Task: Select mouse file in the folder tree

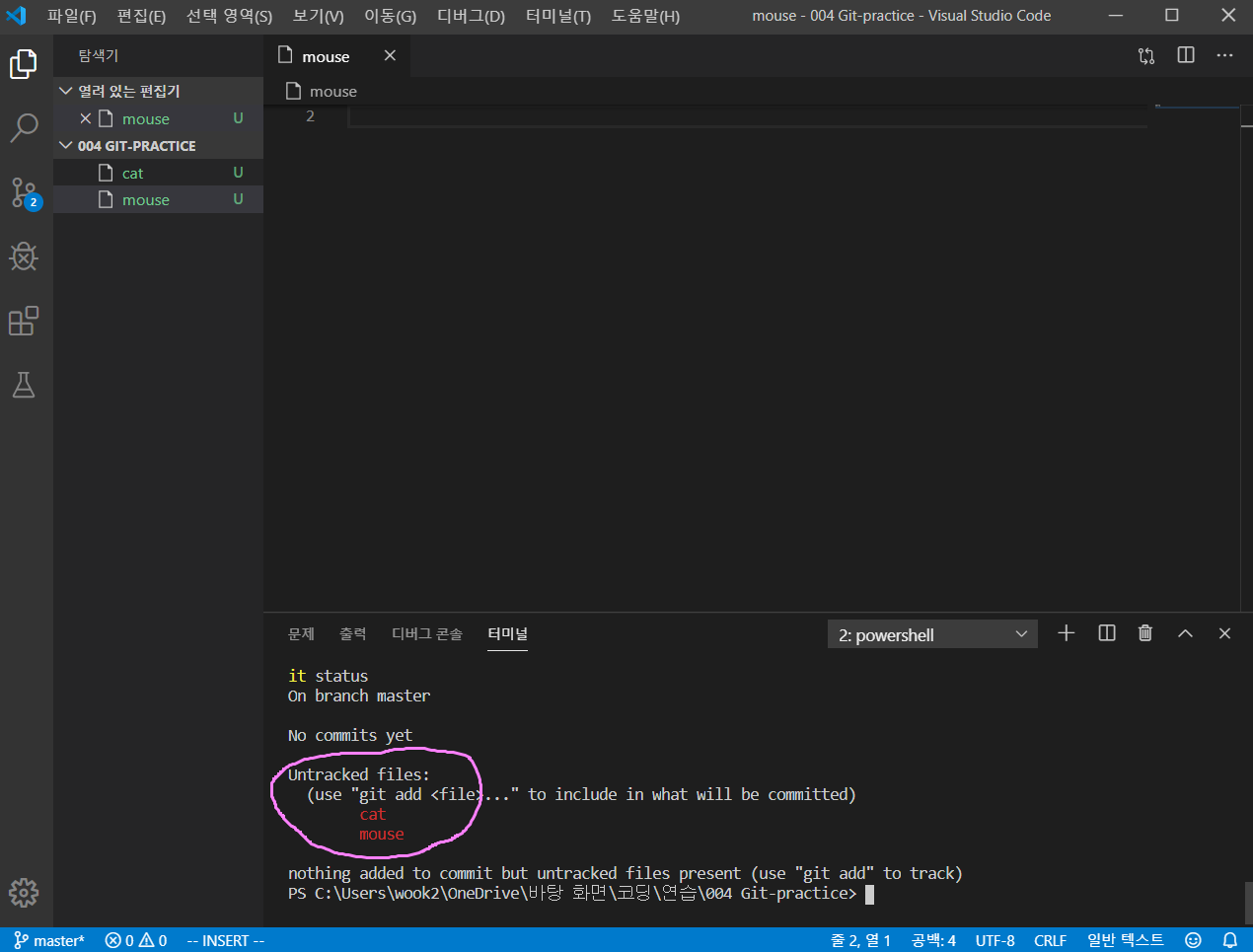Action: click(x=158, y=199)
